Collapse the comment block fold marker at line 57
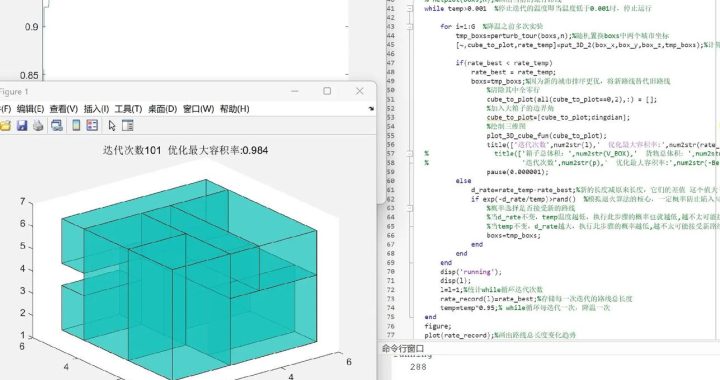Screen dimensions: 720x380 410,153
